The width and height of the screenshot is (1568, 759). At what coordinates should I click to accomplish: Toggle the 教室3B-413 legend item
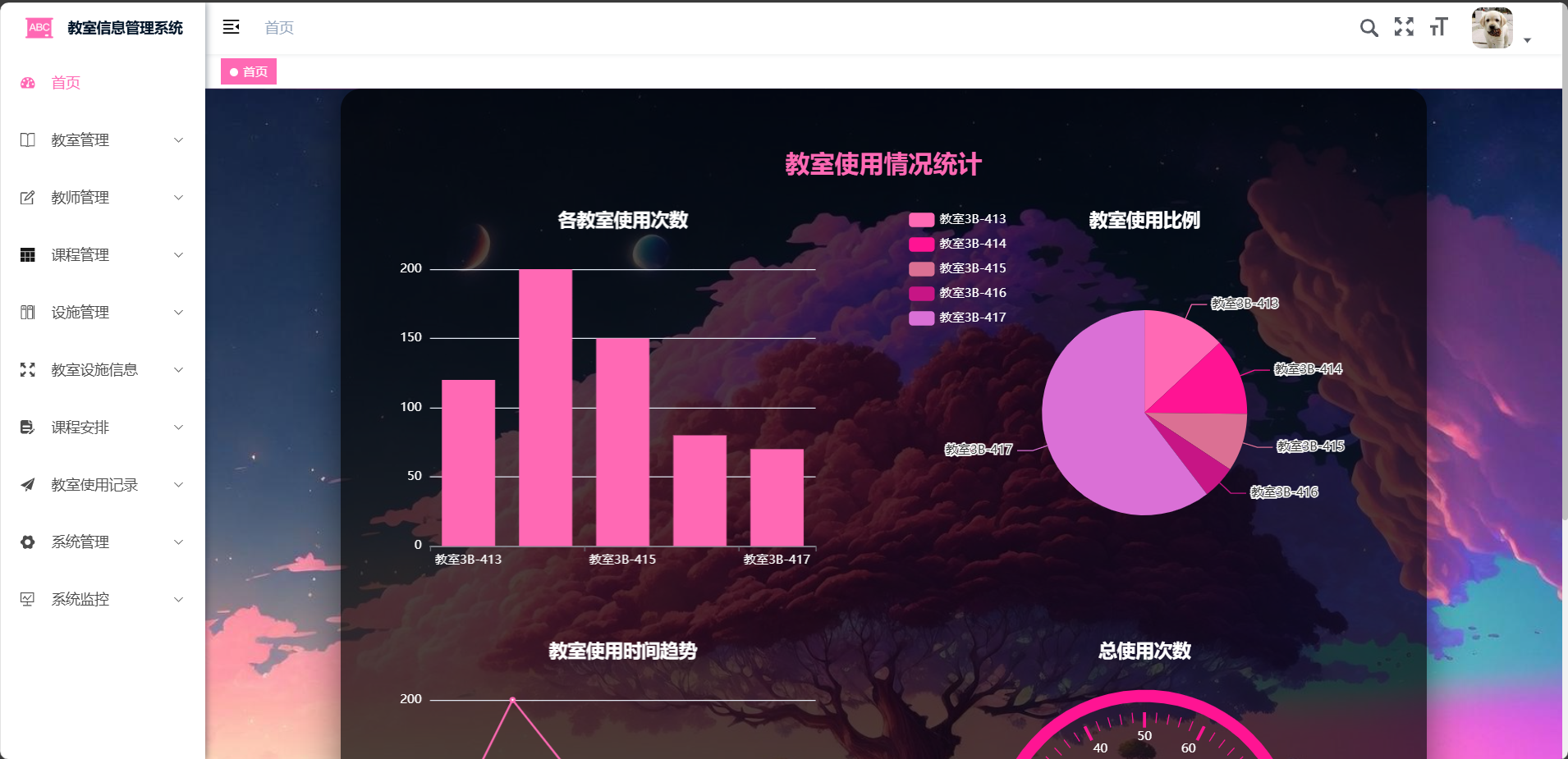click(957, 219)
